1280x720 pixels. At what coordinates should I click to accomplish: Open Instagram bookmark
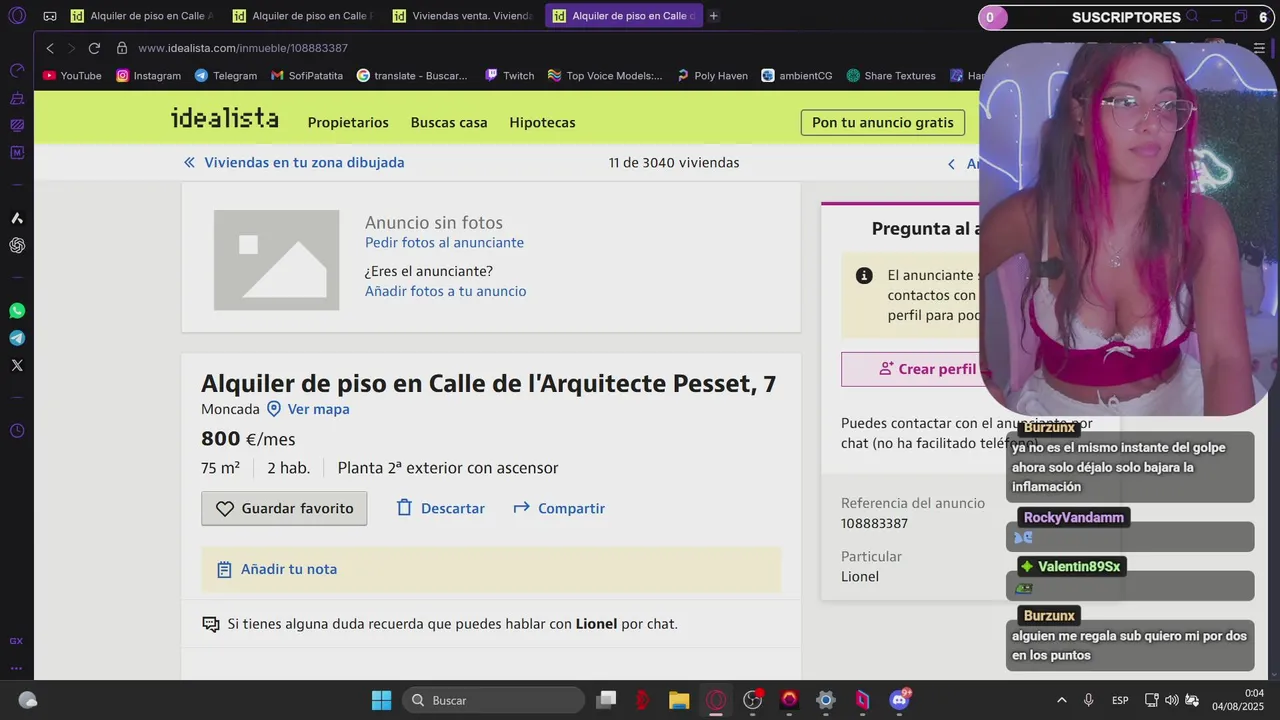(x=148, y=75)
